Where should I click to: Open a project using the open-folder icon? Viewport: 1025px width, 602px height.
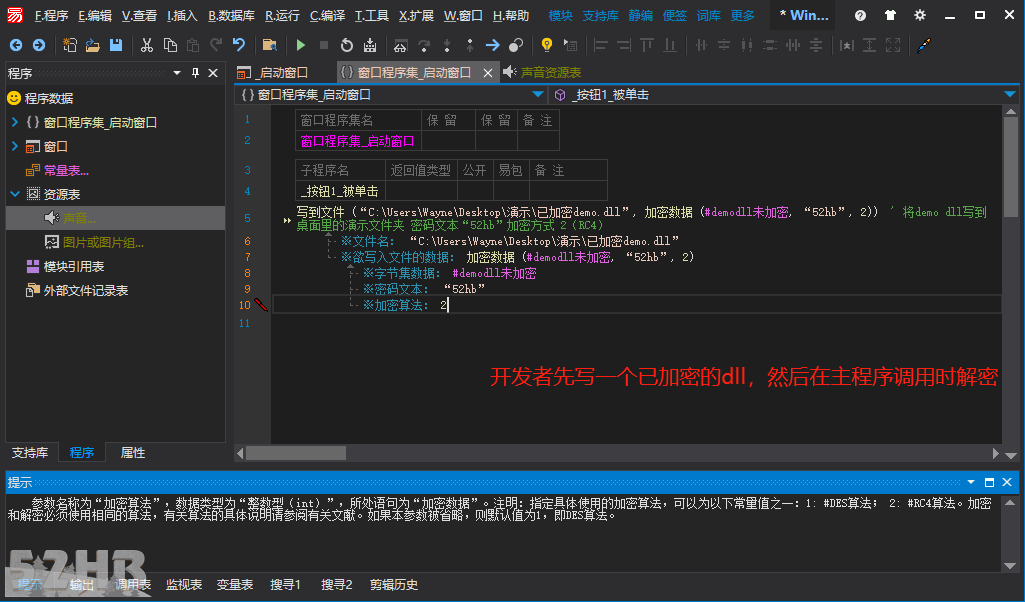(x=93, y=45)
